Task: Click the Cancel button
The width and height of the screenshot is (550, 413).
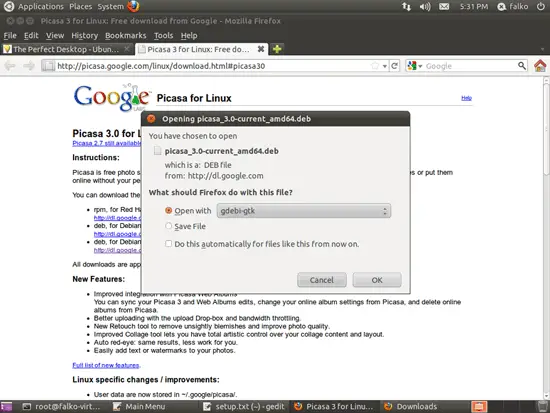Action: 322,280
